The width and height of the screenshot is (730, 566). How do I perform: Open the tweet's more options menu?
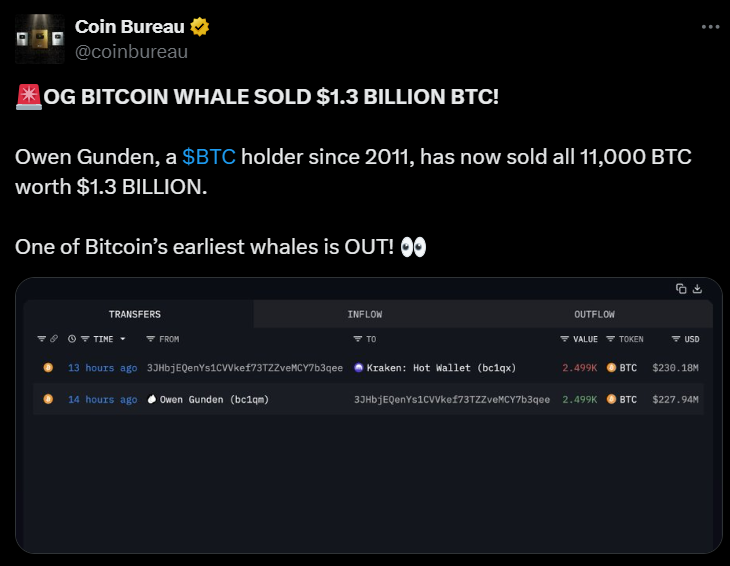tap(710, 27)
